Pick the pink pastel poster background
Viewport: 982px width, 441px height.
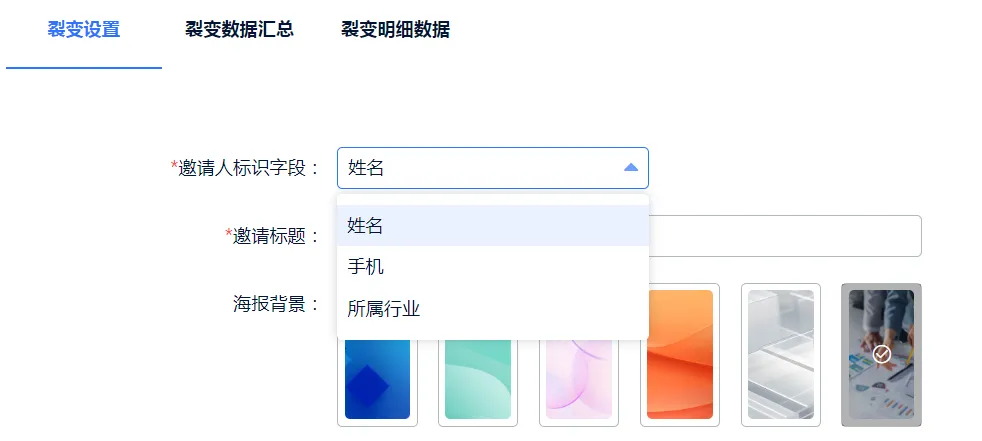pos(578,383)
